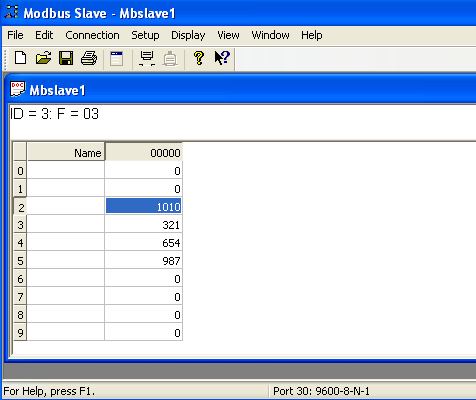
Task: Select row header 9
Action: pos(20,332)
